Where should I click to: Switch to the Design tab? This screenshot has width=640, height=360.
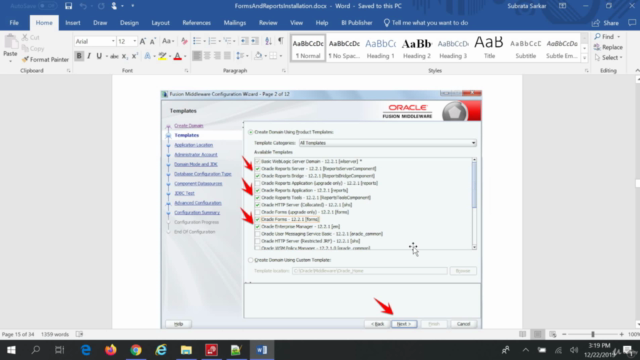129,23
